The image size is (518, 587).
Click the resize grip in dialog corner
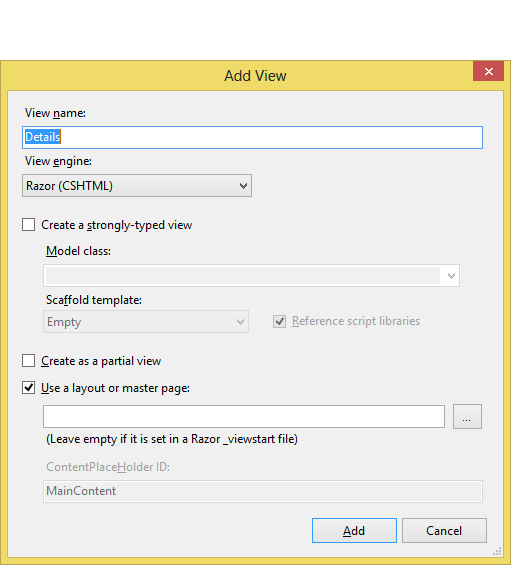click(x=497, y=551)
